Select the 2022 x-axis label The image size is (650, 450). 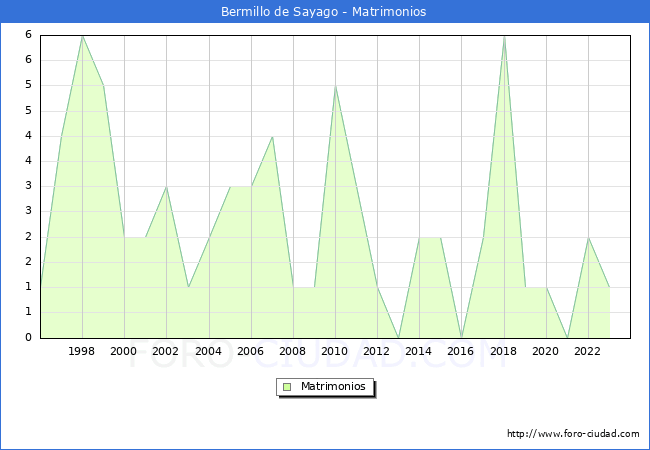588,351
